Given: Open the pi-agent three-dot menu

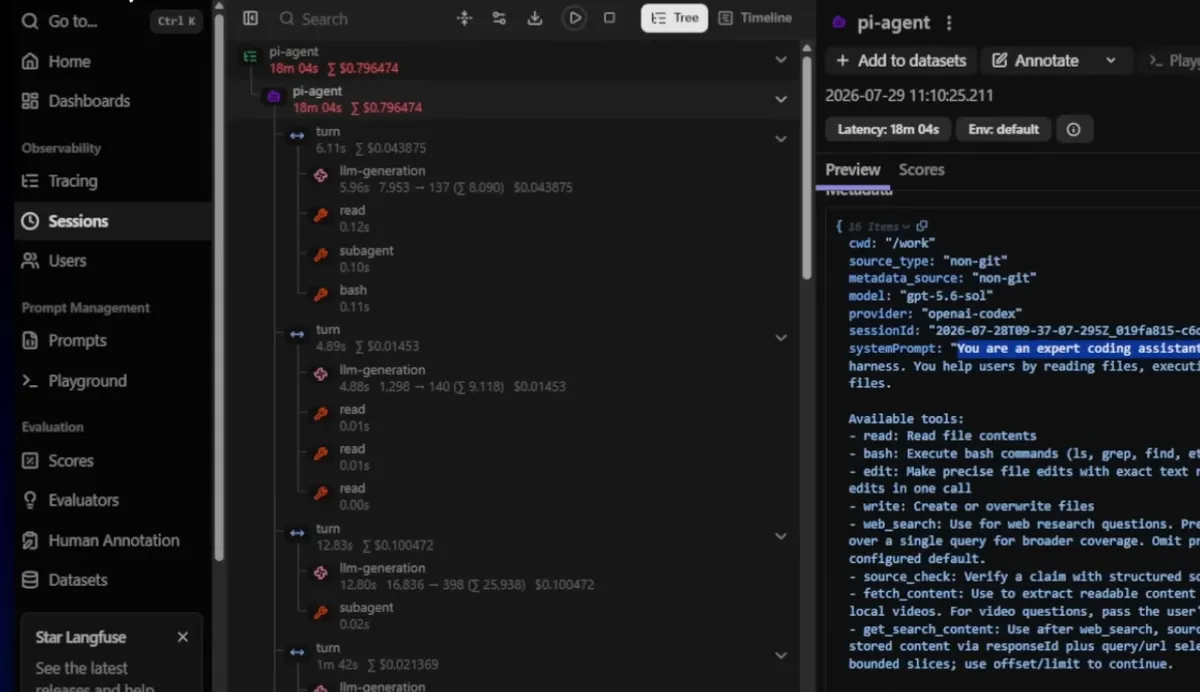Looking at the screenshot, I should click(x=949, y=23).
